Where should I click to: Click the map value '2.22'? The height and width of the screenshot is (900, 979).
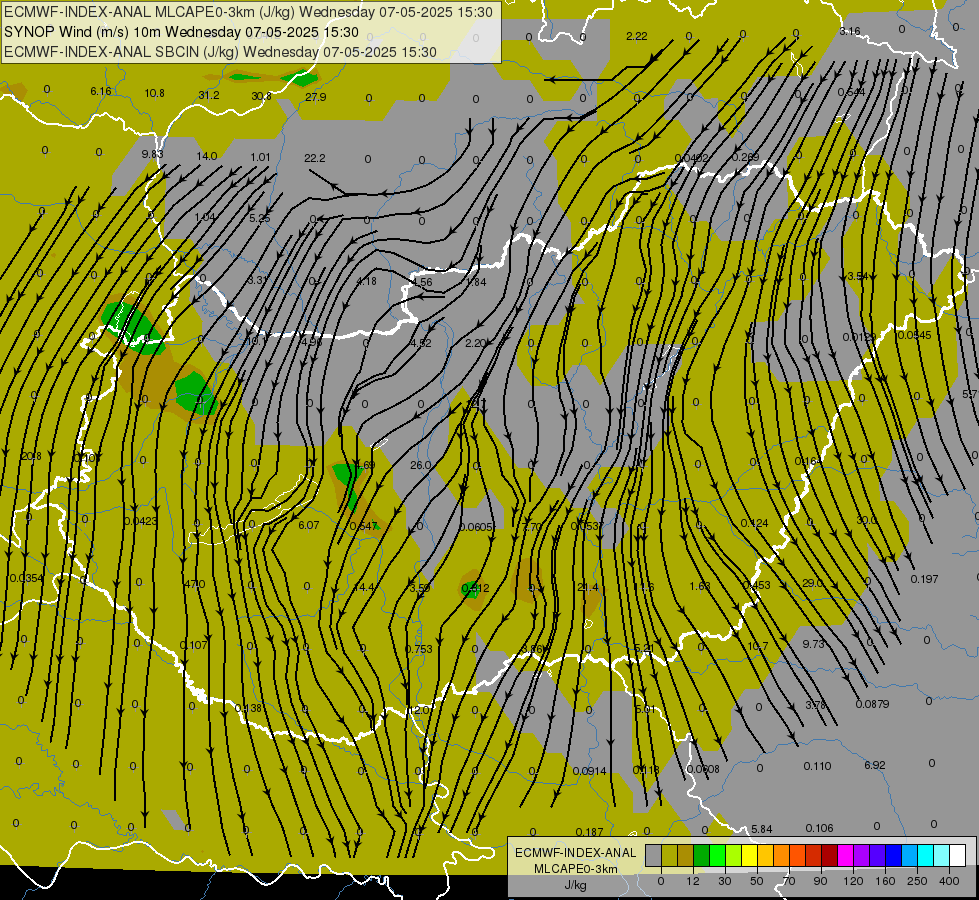(636, 36)
